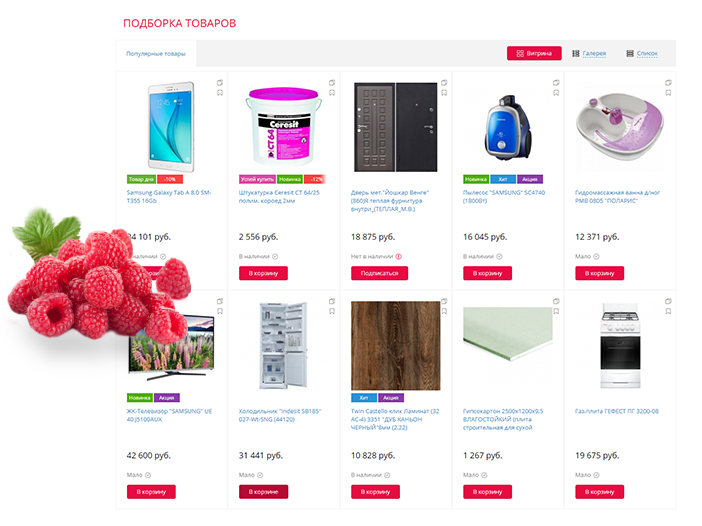Viewport: 702px width, 526px height.
Task: Click the blue Samsung vacuum cleaner image
Action: [x=508, y=128]
